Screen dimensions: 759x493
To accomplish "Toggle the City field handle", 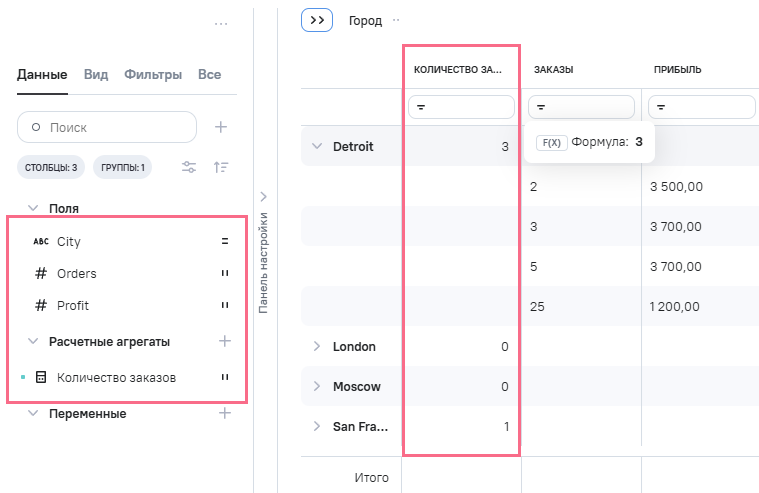I will (225, 241).
